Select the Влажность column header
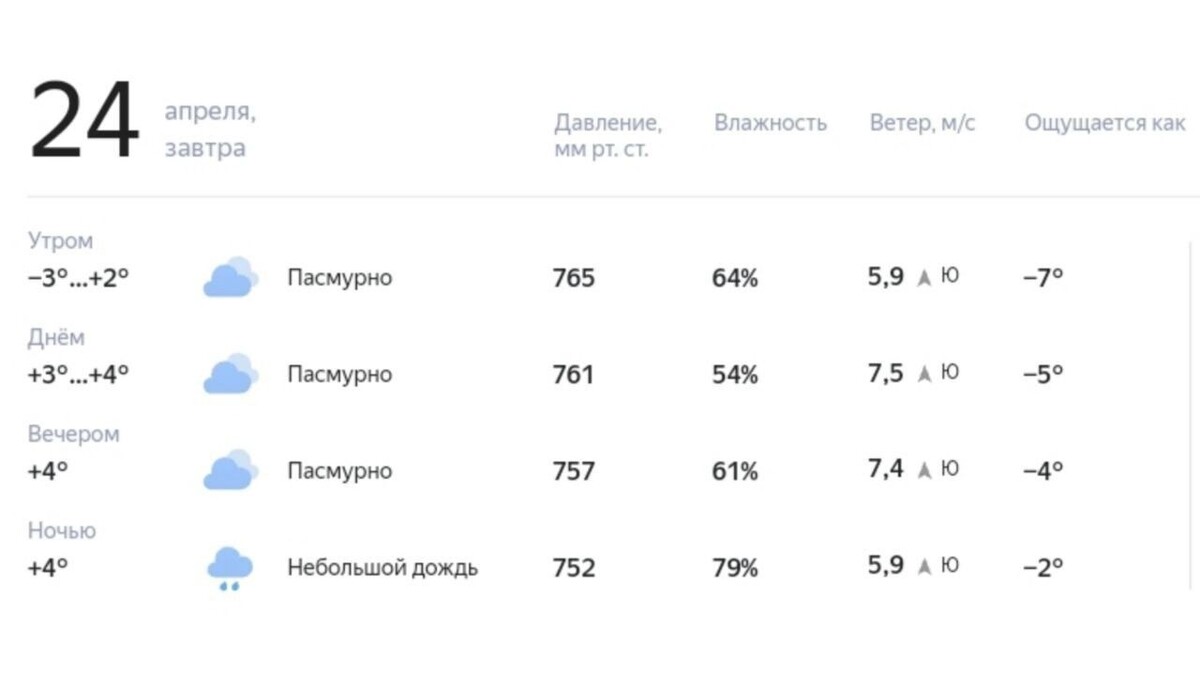Viewport: 1200px width, 675px height. tap(771, 123)
